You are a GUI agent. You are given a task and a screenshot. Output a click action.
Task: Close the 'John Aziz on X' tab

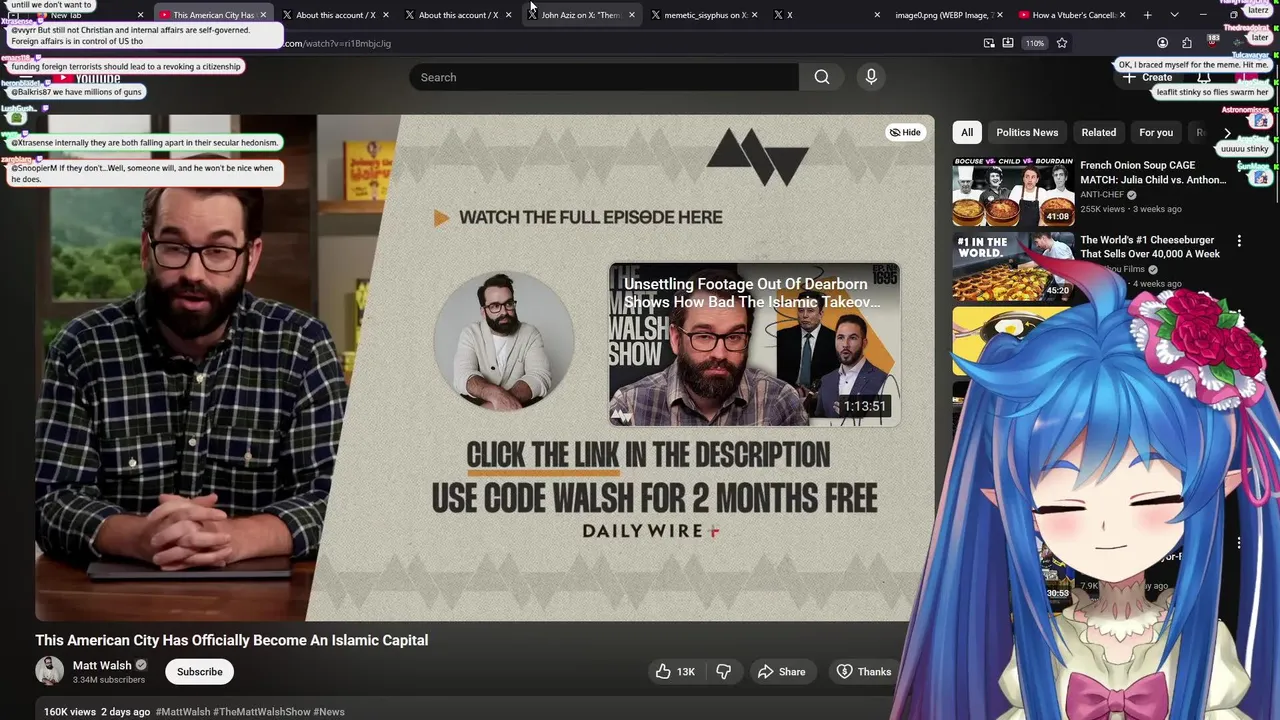[631, 15]
